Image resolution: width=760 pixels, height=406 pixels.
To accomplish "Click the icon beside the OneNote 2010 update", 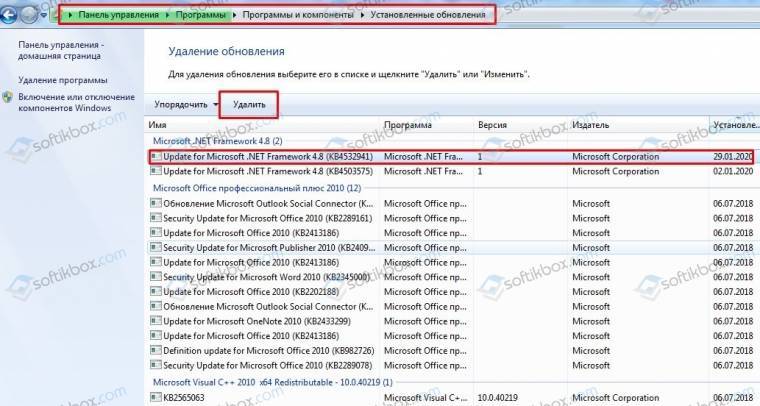I will [x=156, y=321].
